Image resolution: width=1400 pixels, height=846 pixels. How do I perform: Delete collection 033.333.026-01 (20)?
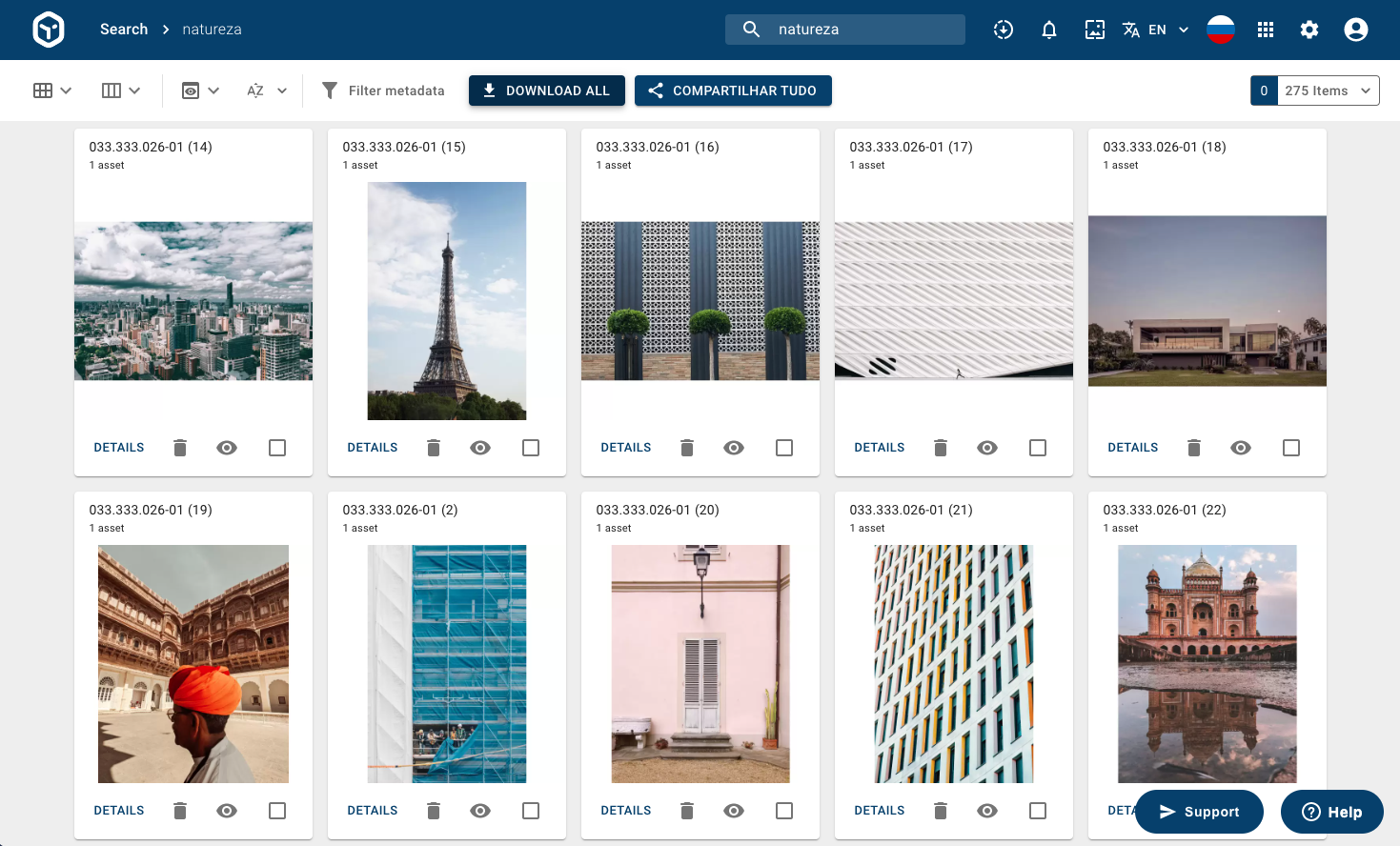coord(687,811)
